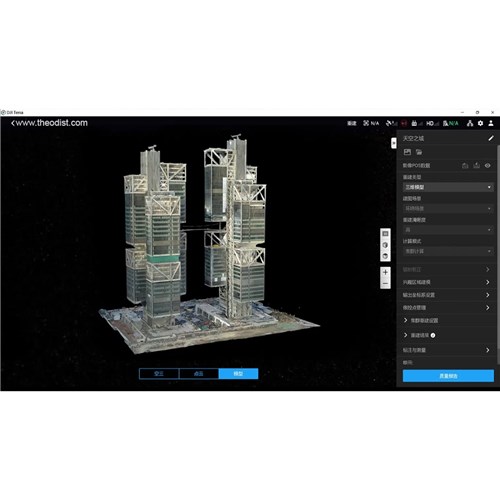Click the leftmost text label in top status bar
500x500 pixels.
point(352,123)
